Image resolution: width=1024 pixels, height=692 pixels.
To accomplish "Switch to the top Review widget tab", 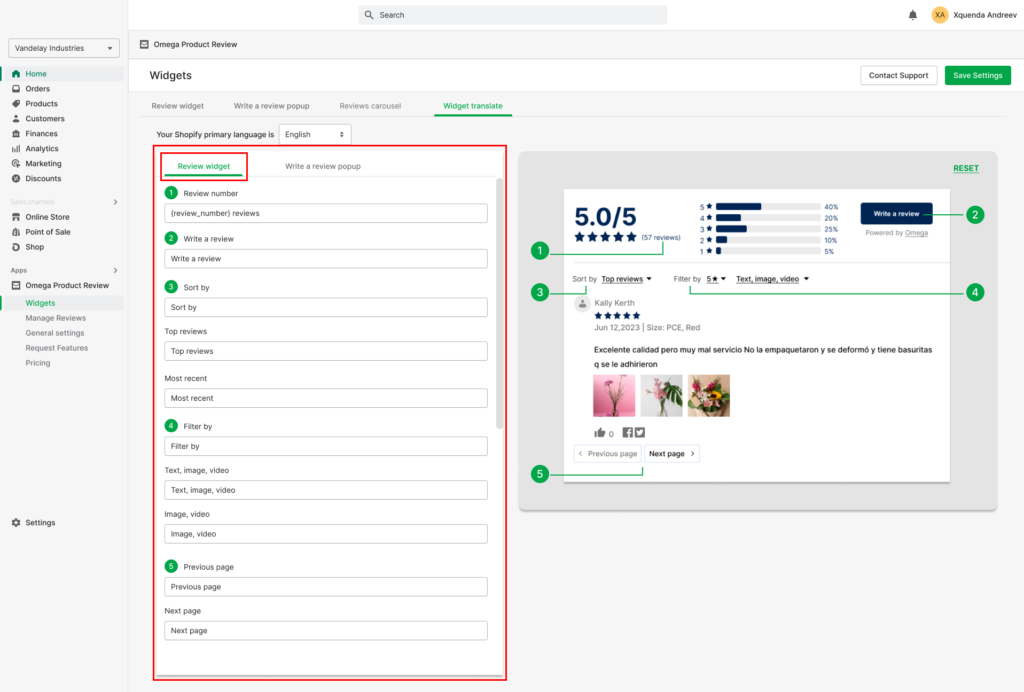I will coord(178,106).
